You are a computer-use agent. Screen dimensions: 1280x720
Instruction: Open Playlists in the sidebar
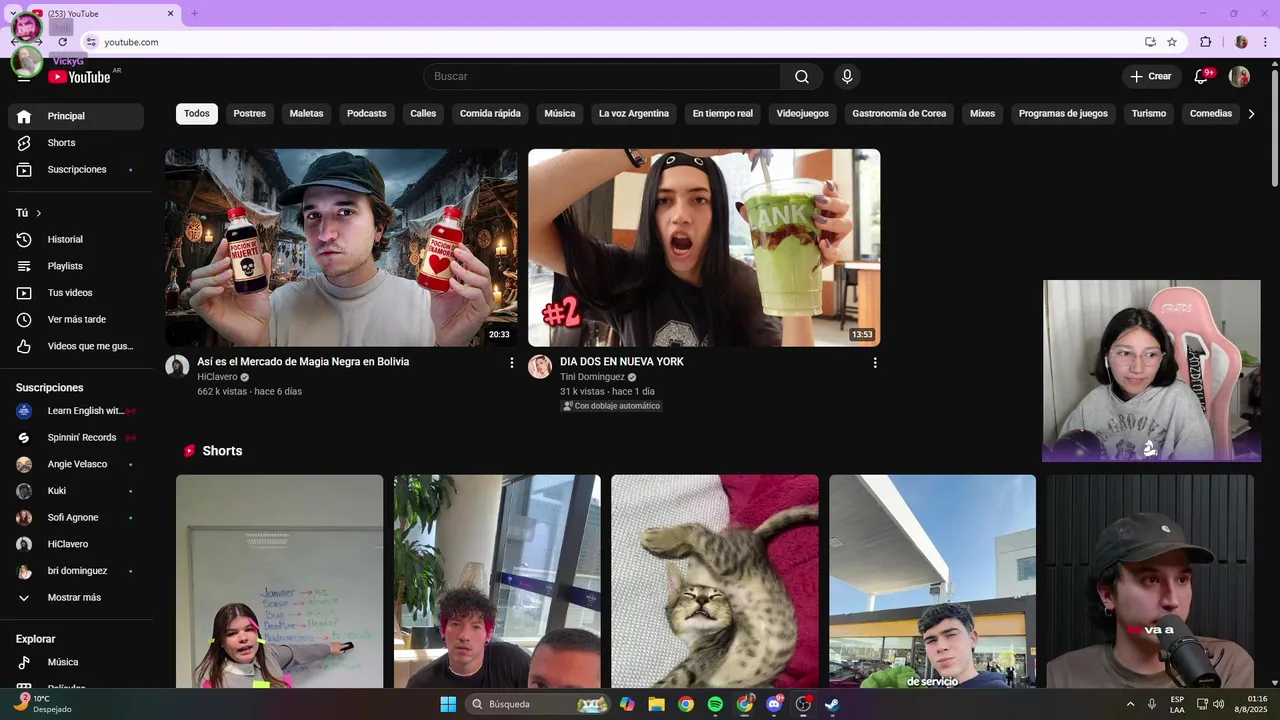tap(76, 266)
